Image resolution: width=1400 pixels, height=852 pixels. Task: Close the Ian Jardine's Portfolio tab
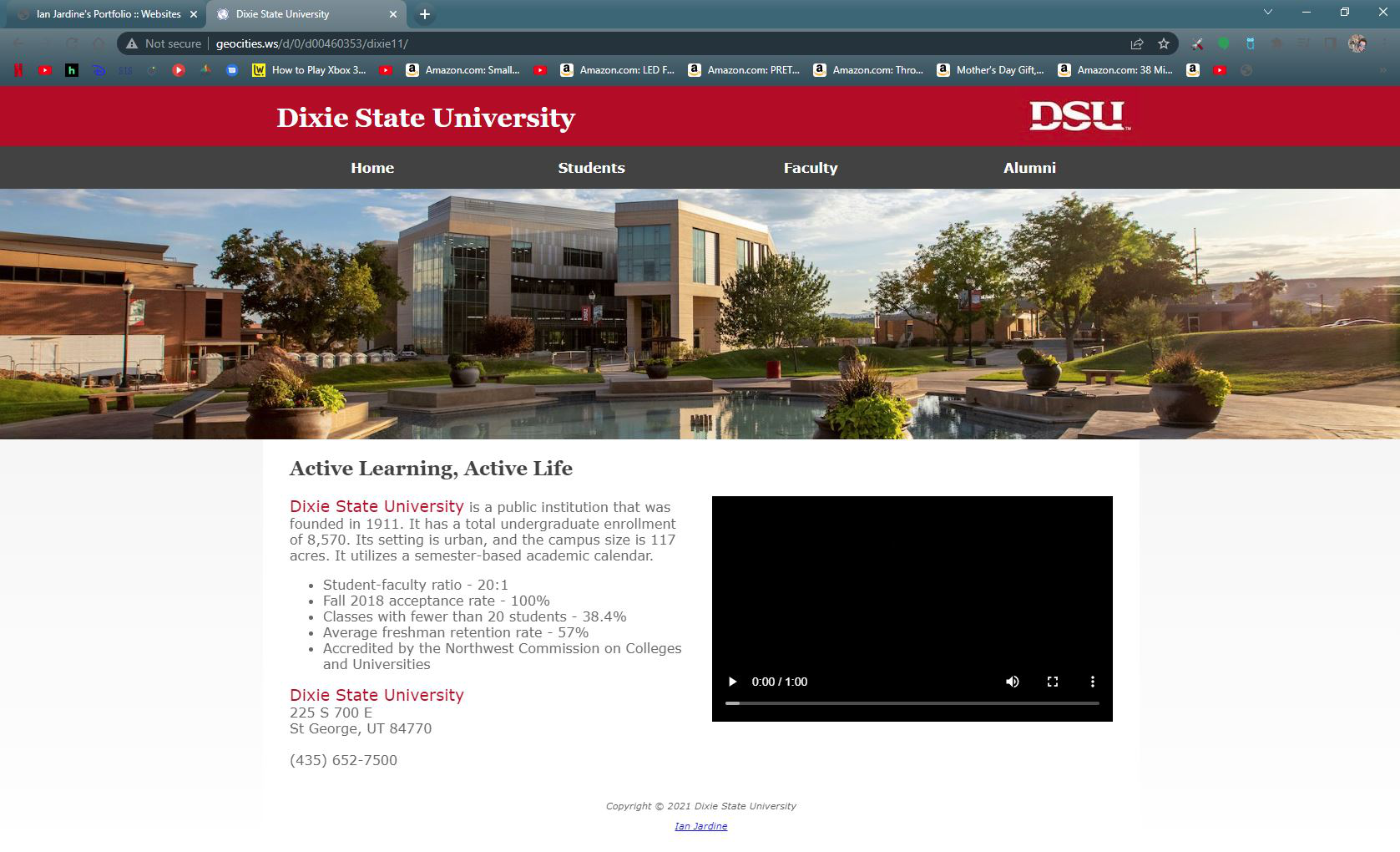(194, 14)
